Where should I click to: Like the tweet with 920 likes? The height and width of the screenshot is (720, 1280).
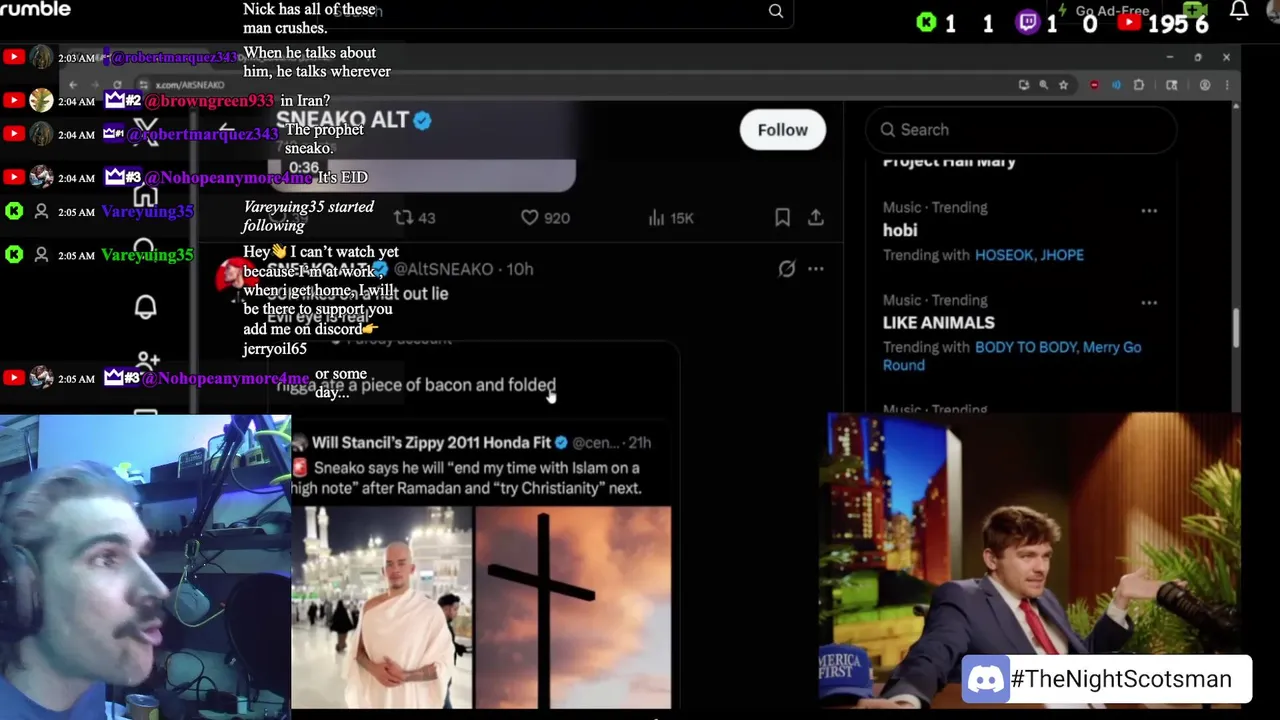coord(545,218)
